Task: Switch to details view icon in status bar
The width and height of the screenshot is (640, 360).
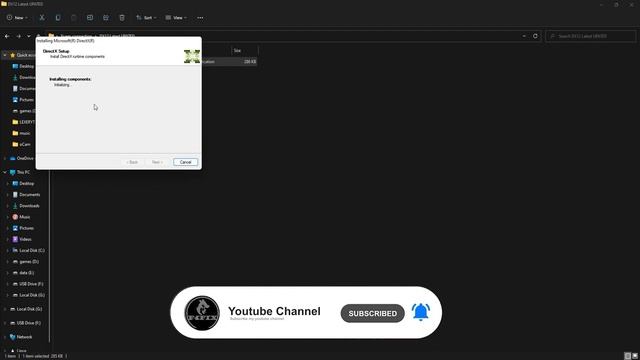Action: [627, 356]
